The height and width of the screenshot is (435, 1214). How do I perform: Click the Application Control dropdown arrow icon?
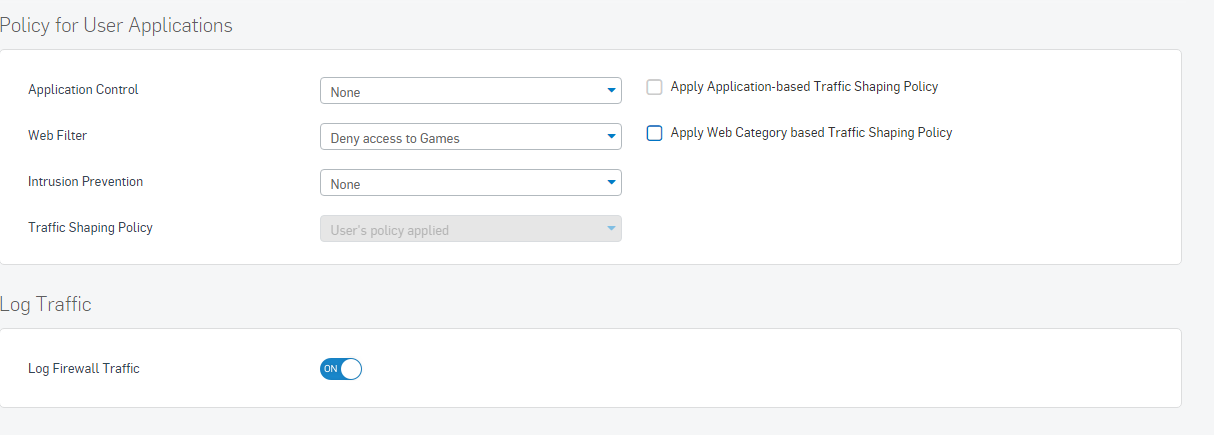[611, 91]
